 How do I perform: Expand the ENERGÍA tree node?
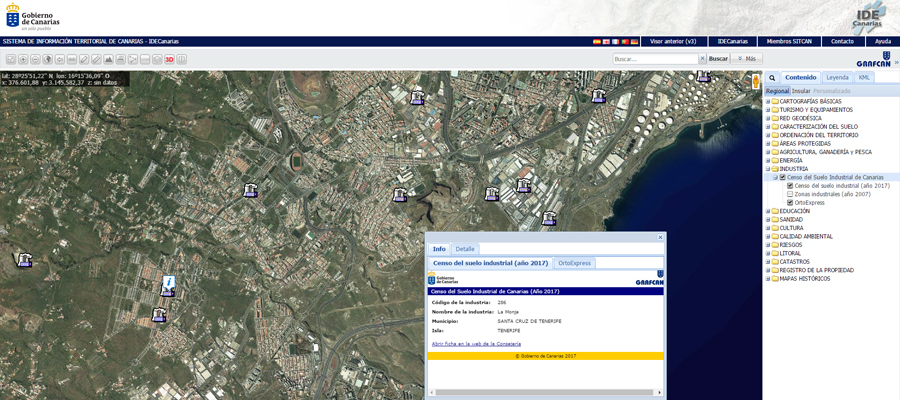(x=767, y=160)
